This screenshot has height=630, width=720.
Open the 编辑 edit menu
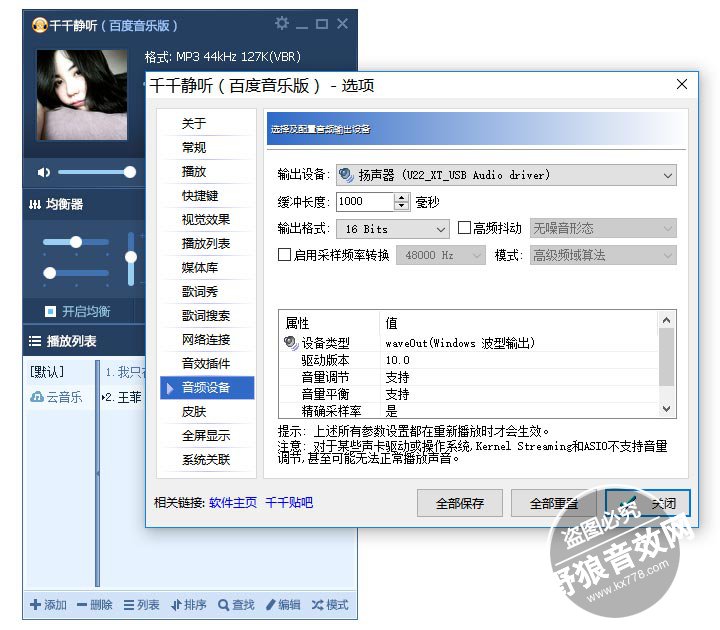(x=283, y=605)
